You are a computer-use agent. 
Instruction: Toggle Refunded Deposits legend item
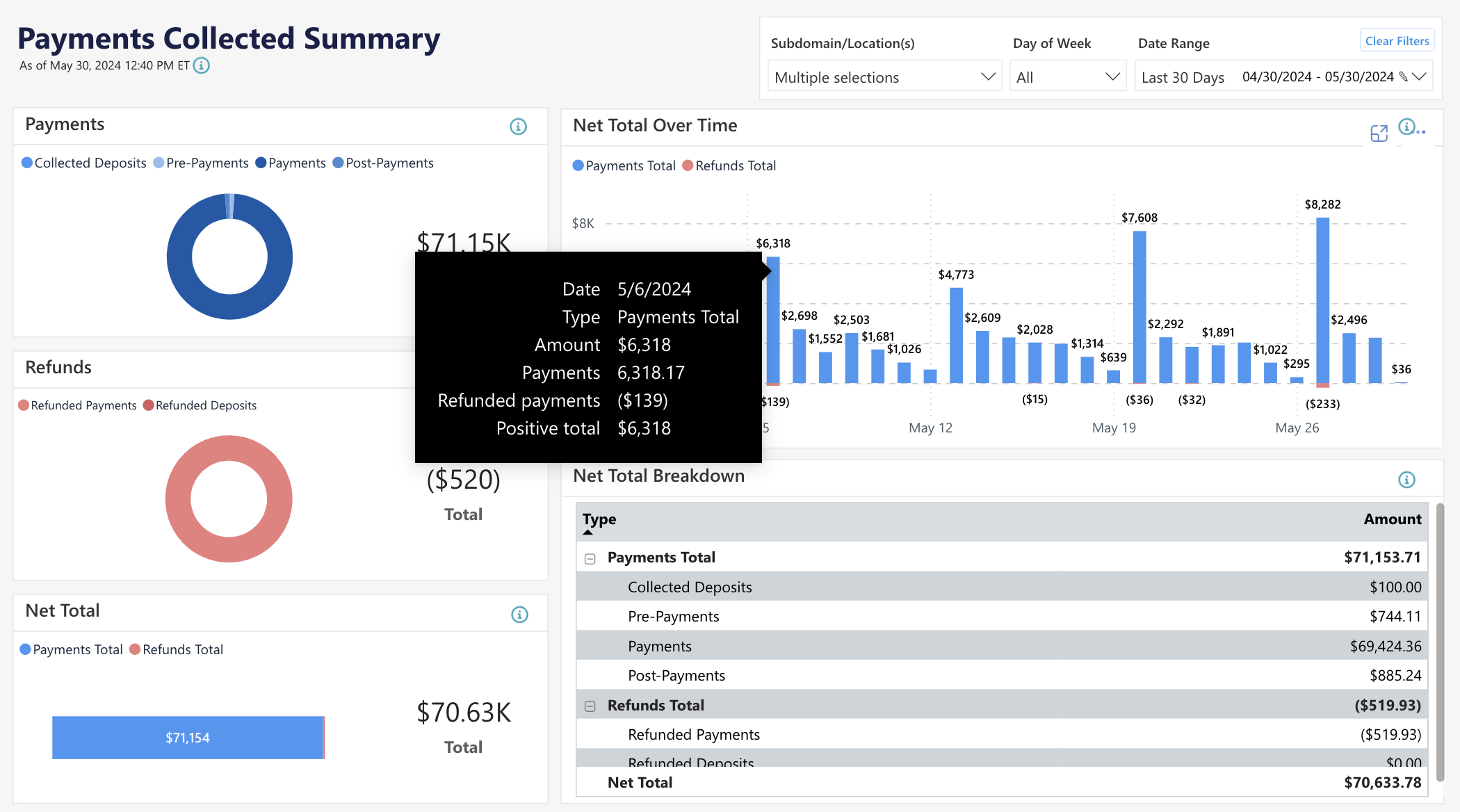tap(200, 405)
